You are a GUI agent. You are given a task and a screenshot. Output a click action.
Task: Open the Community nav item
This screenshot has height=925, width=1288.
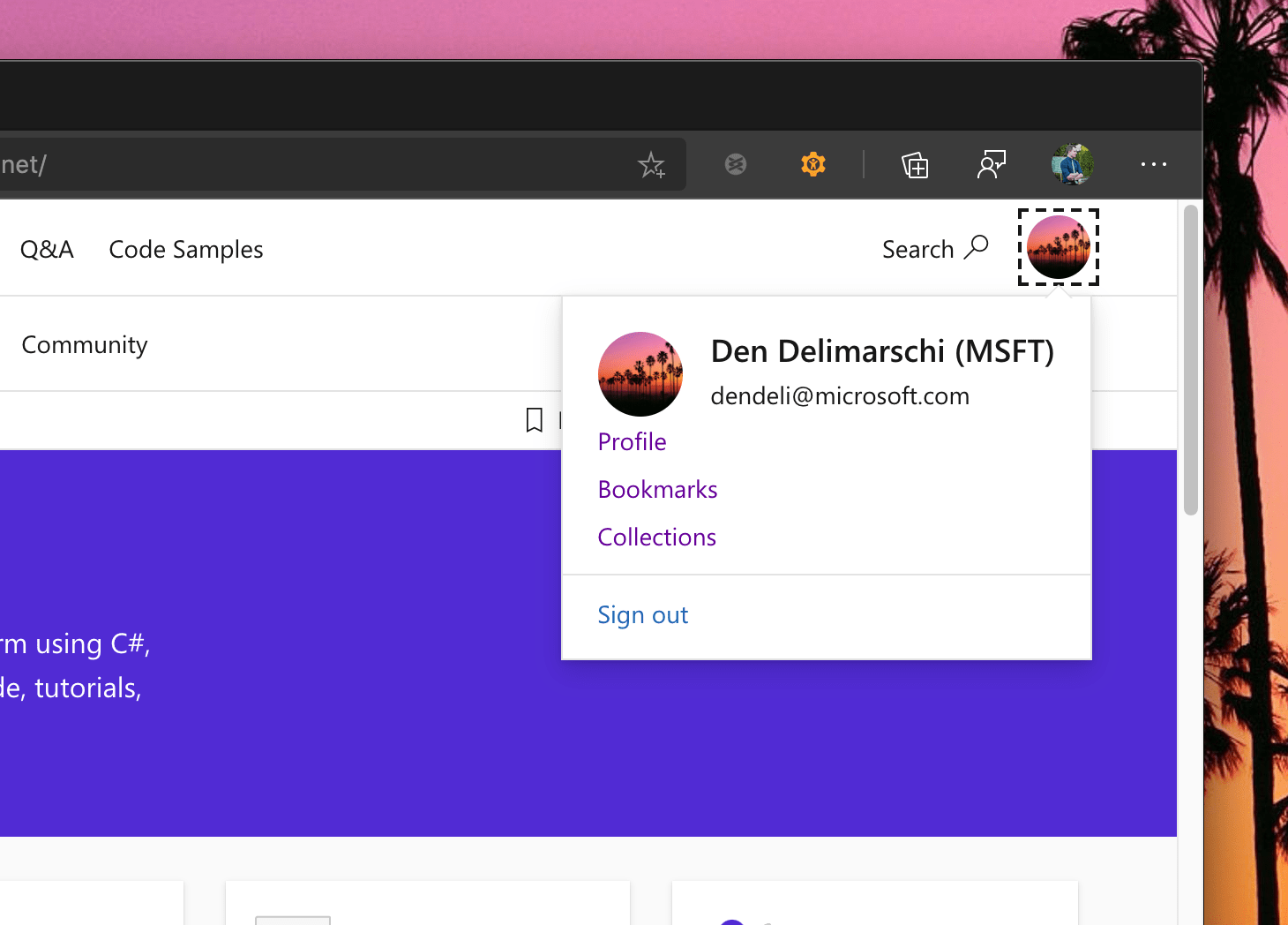[x=85, y=345]
